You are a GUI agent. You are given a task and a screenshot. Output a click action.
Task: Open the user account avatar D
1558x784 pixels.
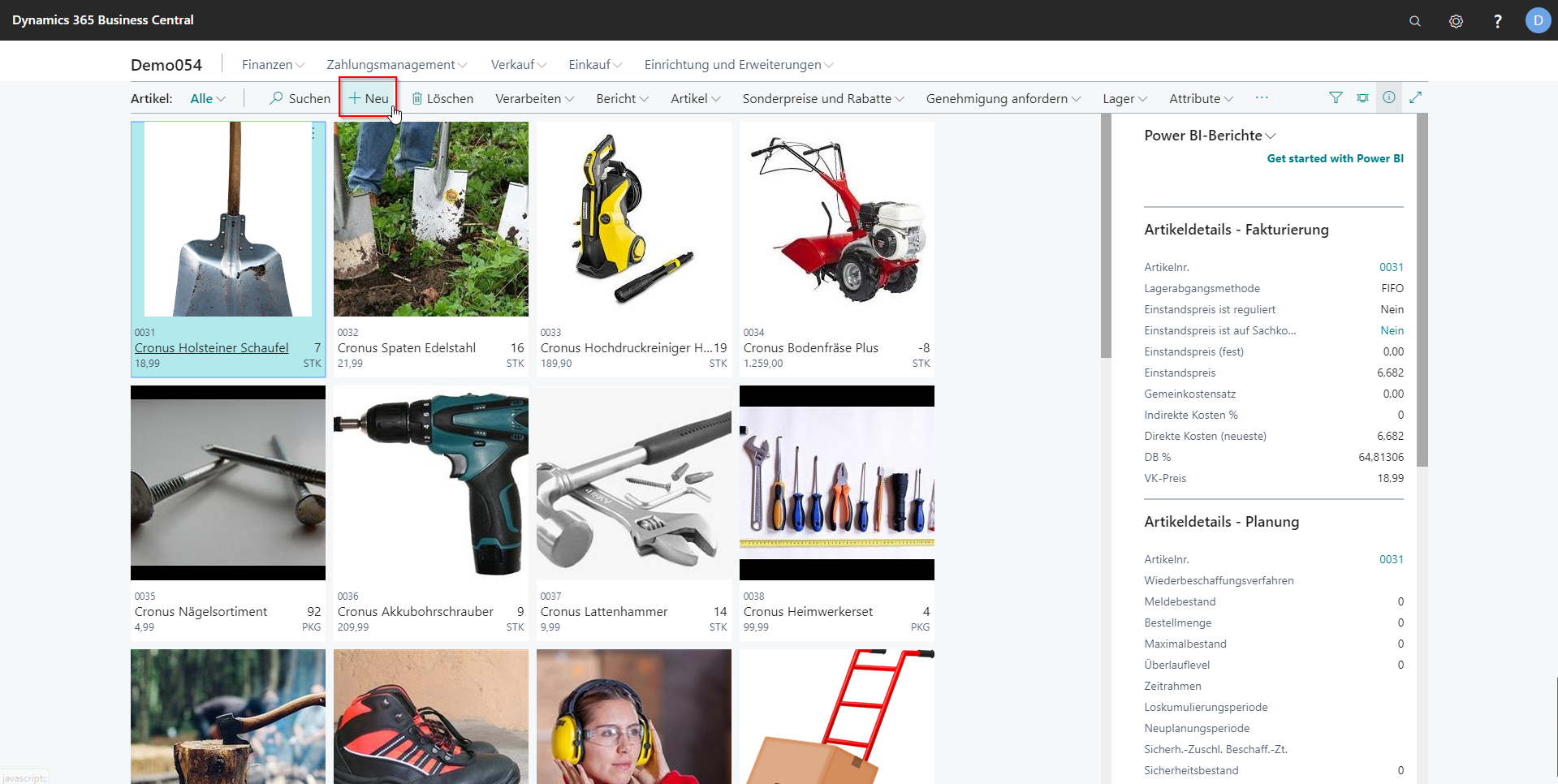point(1538,20)
